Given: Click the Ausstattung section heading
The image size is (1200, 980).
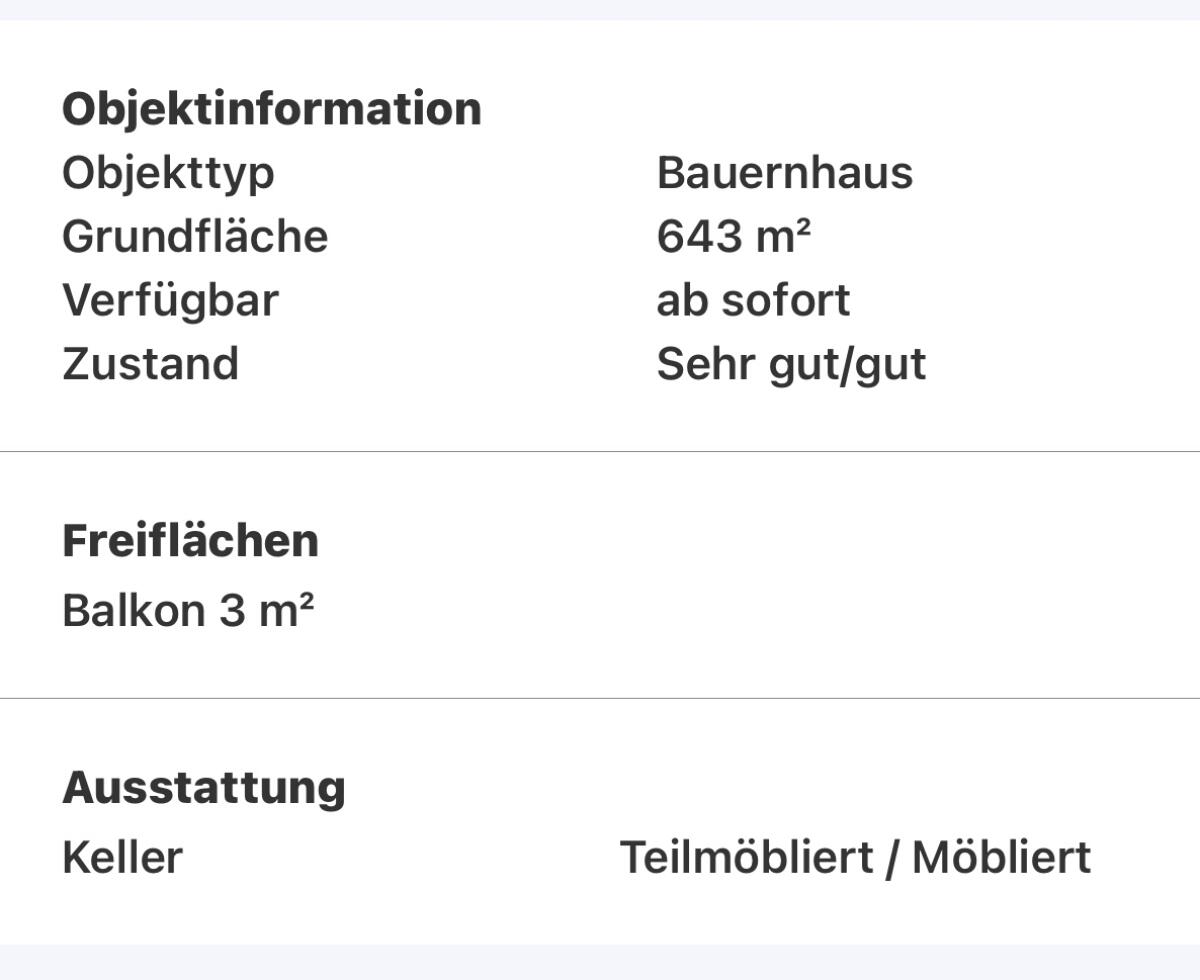Looking at the screenshot, I should 204,788.
